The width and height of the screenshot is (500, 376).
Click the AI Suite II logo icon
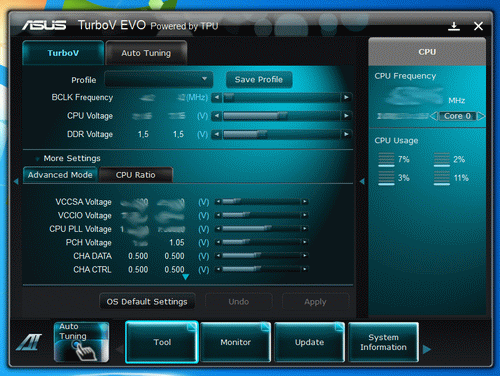click(x=29, y=342)
